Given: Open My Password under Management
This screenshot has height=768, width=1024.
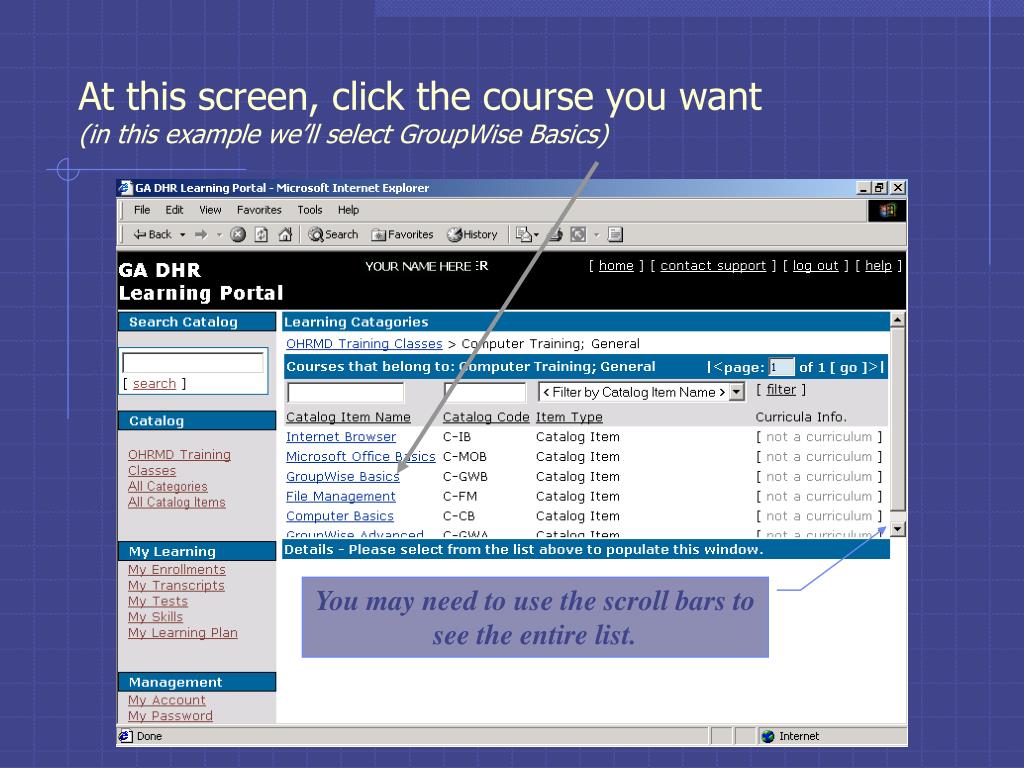Looking at the screenshot, I should point(170,716).
